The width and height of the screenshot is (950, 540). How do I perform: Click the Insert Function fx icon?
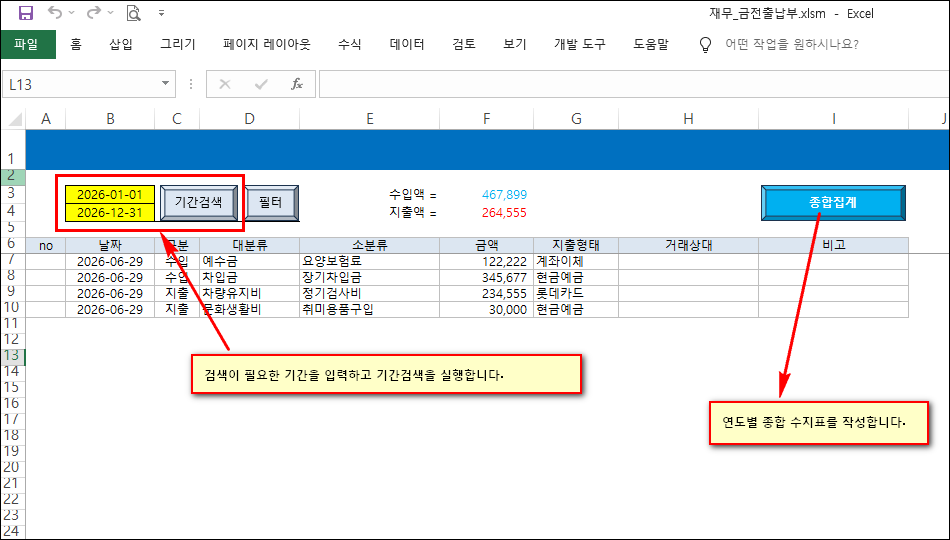[297, 84]
